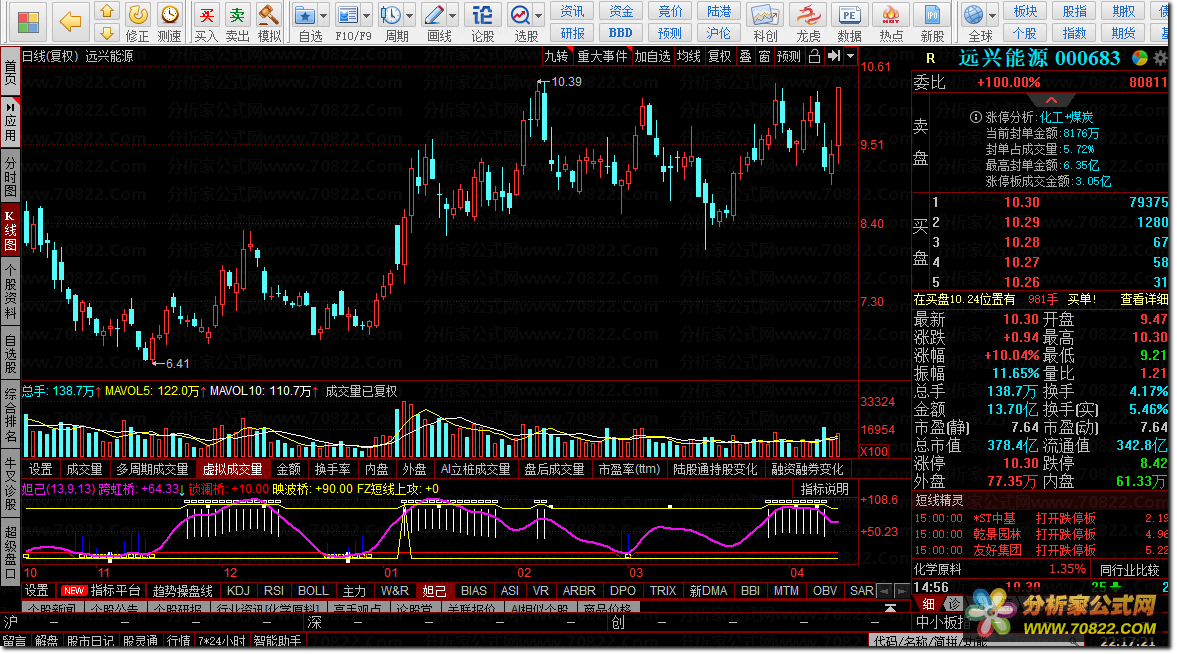Viewport: 1177px width, 654px height.
Task: Toggle 预测 forecast on the chart
Action: tap(788, 56)
